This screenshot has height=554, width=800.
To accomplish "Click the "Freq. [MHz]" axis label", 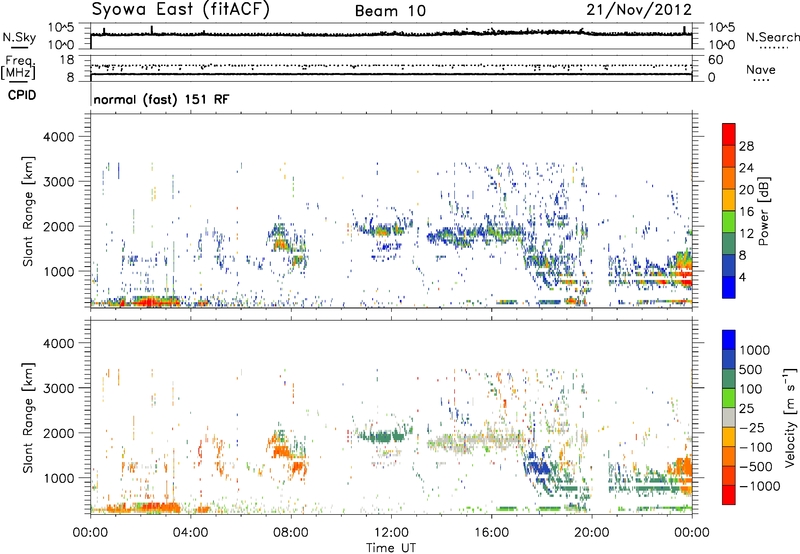I will click(18, 68).
